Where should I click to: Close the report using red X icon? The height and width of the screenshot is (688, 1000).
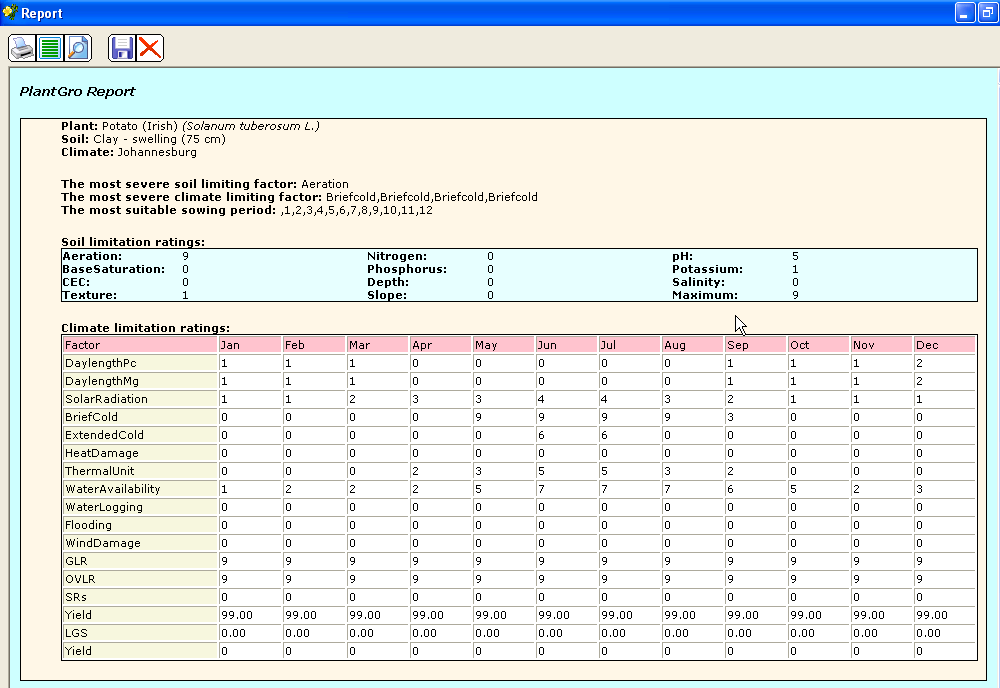(150, 48)
